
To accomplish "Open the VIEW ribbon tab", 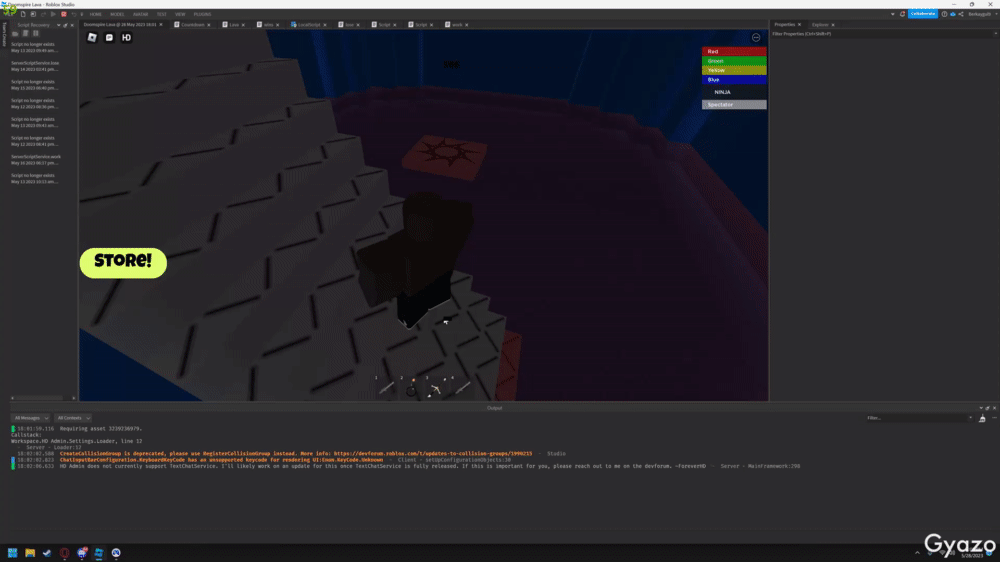I will 180,14.
